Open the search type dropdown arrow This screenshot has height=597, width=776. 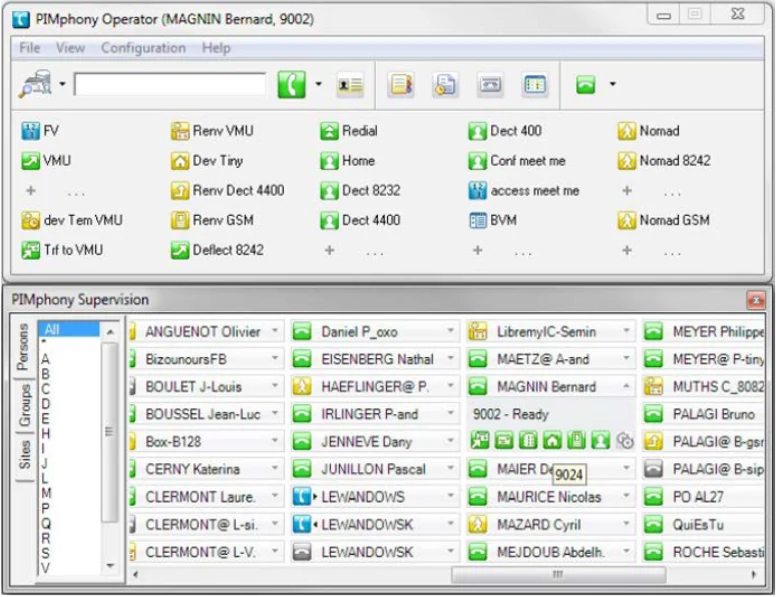click(x=62, y=84)
